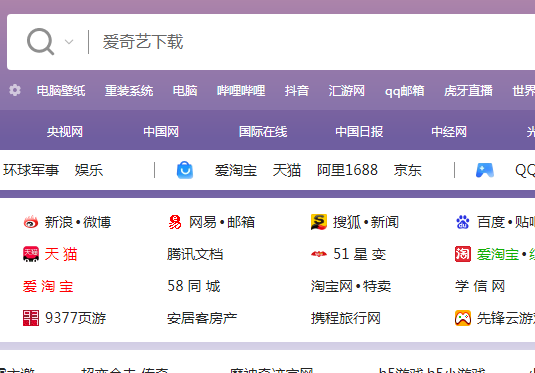Viewport: 535px width, 373px height.
Task: Open the gear settings icon beside 电脑壁纸
Action: [15, 90]
